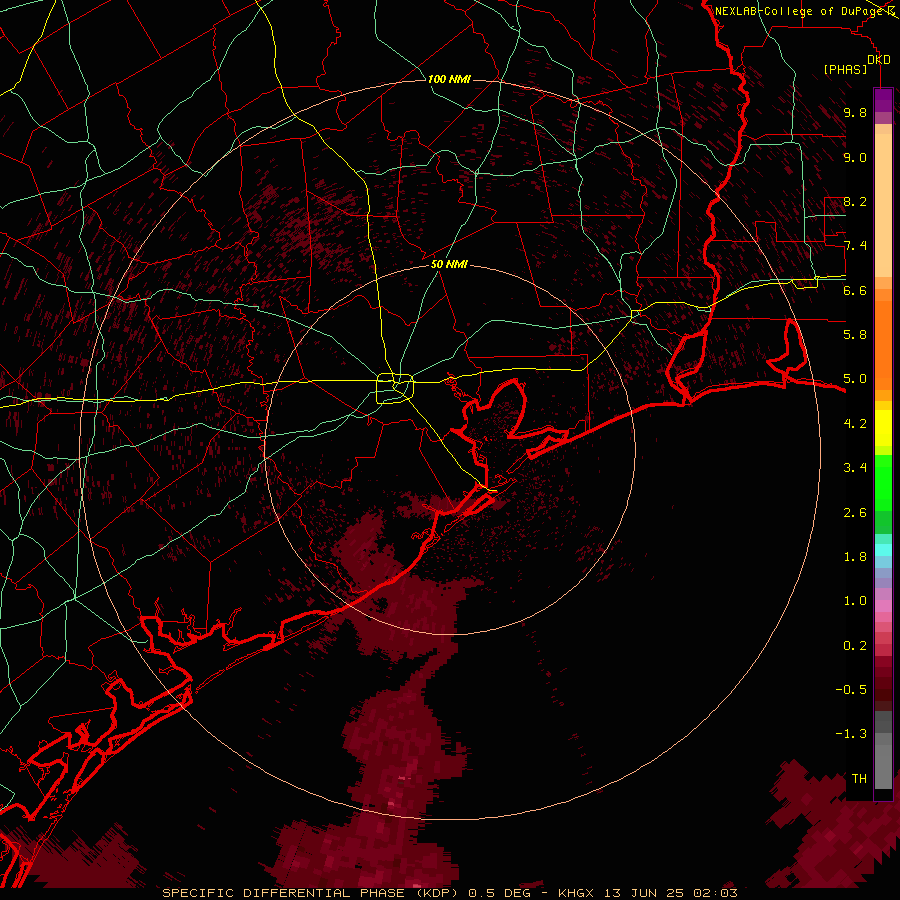Image resolution: width=900 pixels, height=900 pixels.
Task: Click the yellow highway loop at radar center
Action: (x=395, y=388)
